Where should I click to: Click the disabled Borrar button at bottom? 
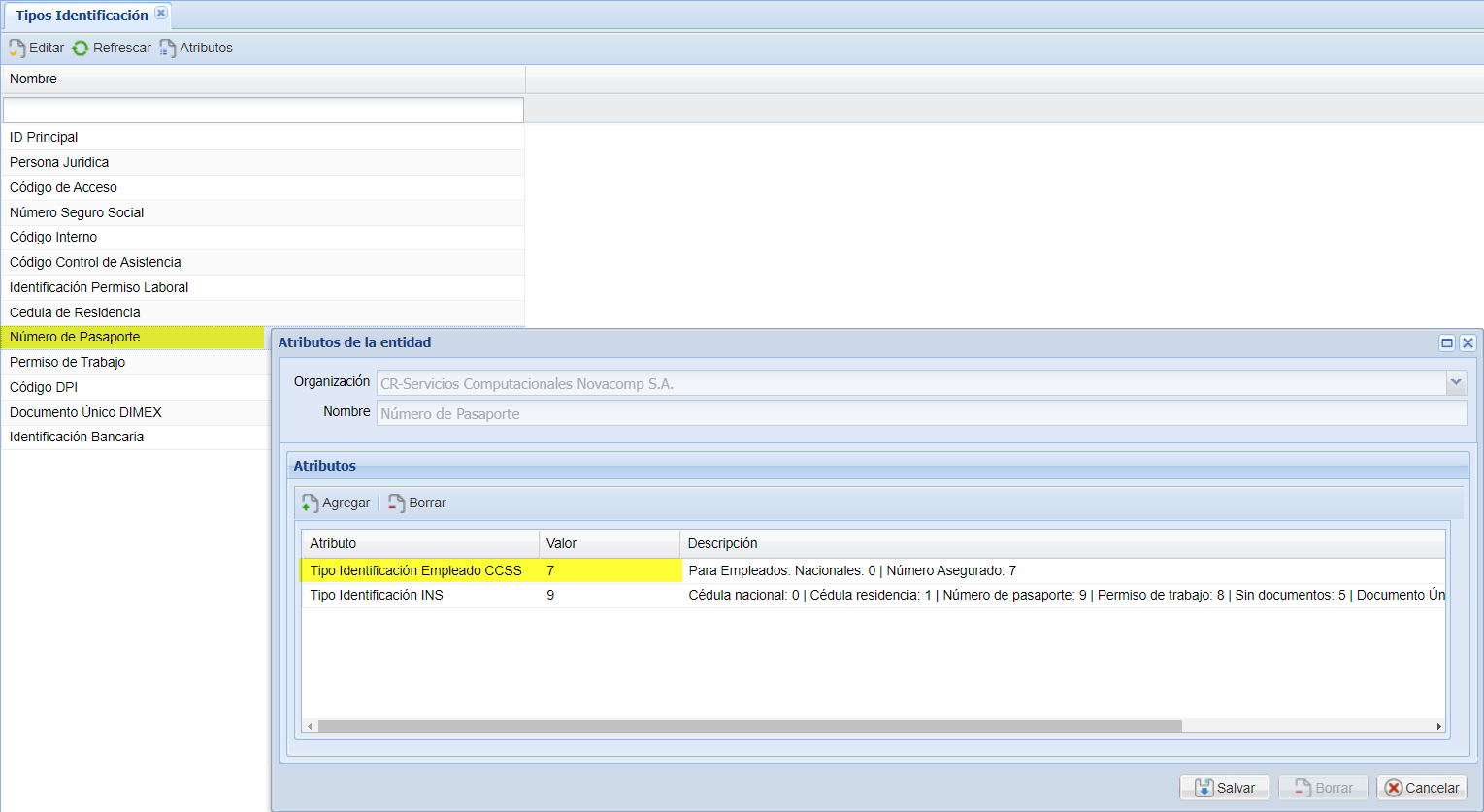point(1323,788)
